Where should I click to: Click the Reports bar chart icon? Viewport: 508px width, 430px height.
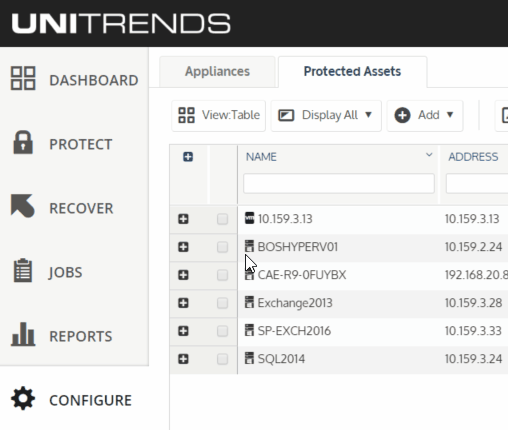tap(23, 334)
